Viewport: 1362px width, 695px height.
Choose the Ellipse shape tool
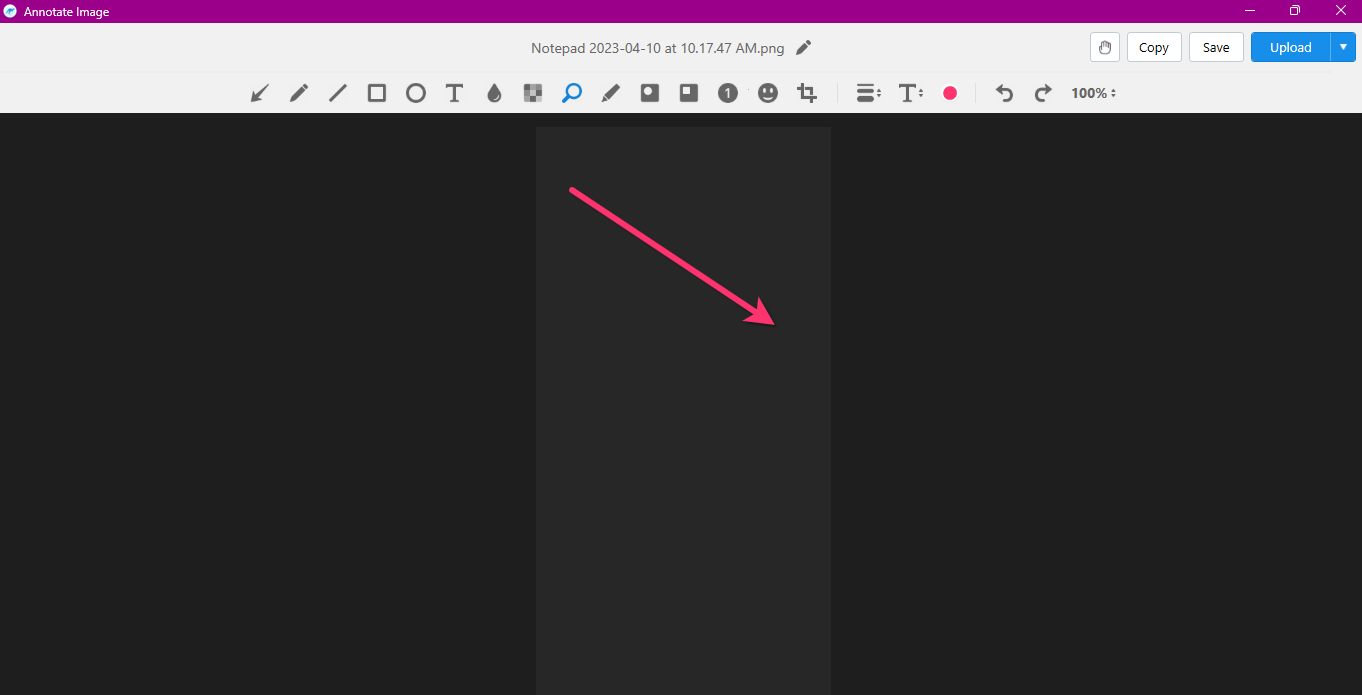point(416,93)
